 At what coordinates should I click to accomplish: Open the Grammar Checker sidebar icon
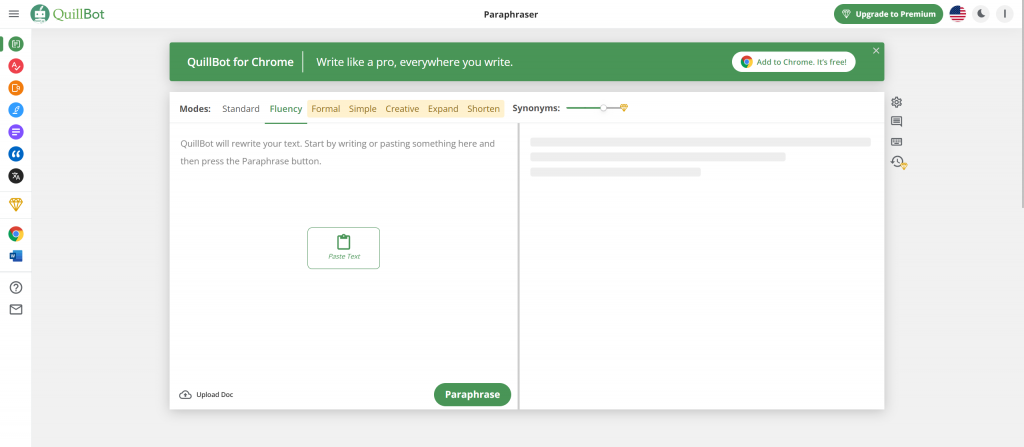click(16, 66)
